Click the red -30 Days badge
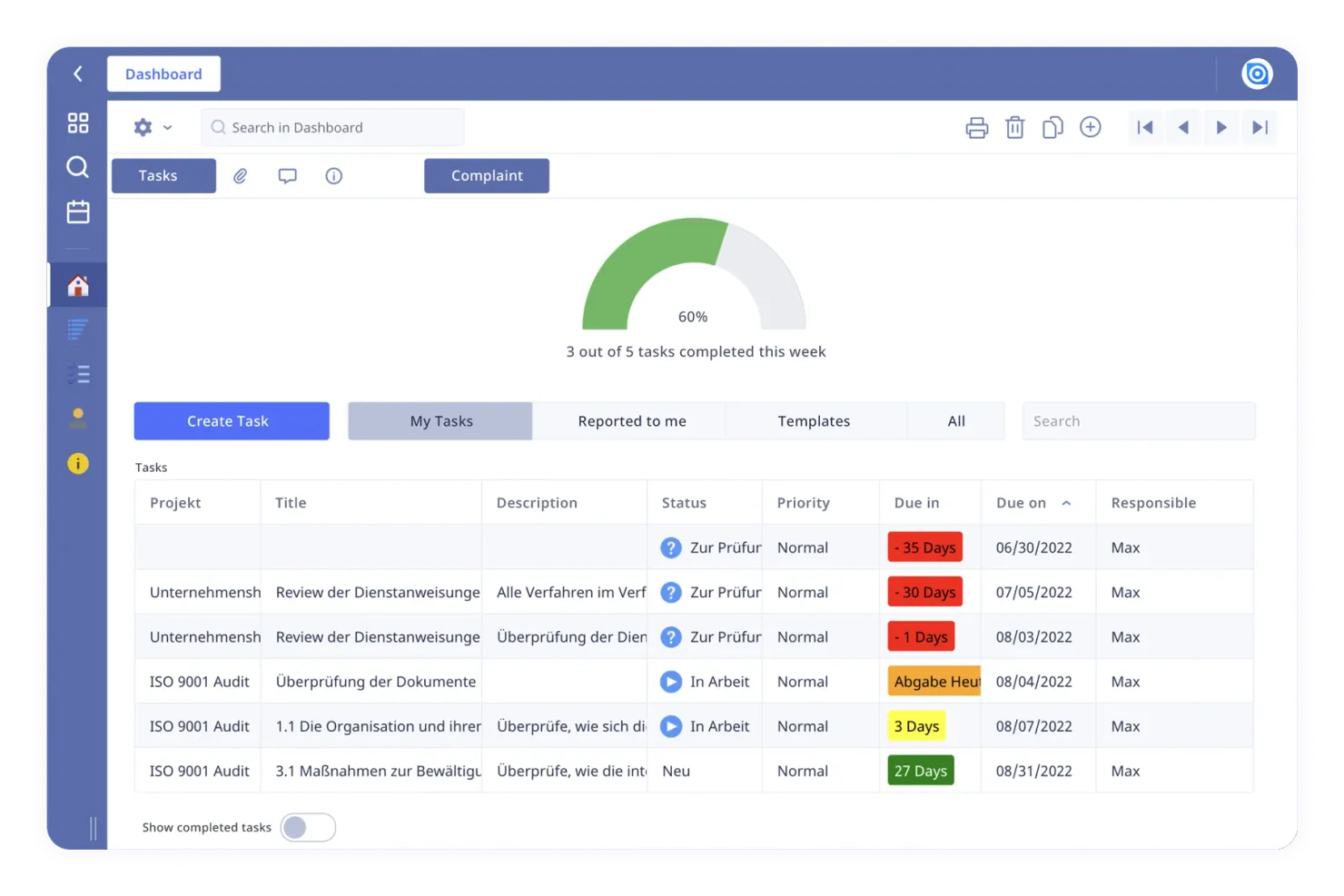 coord(924,592)
